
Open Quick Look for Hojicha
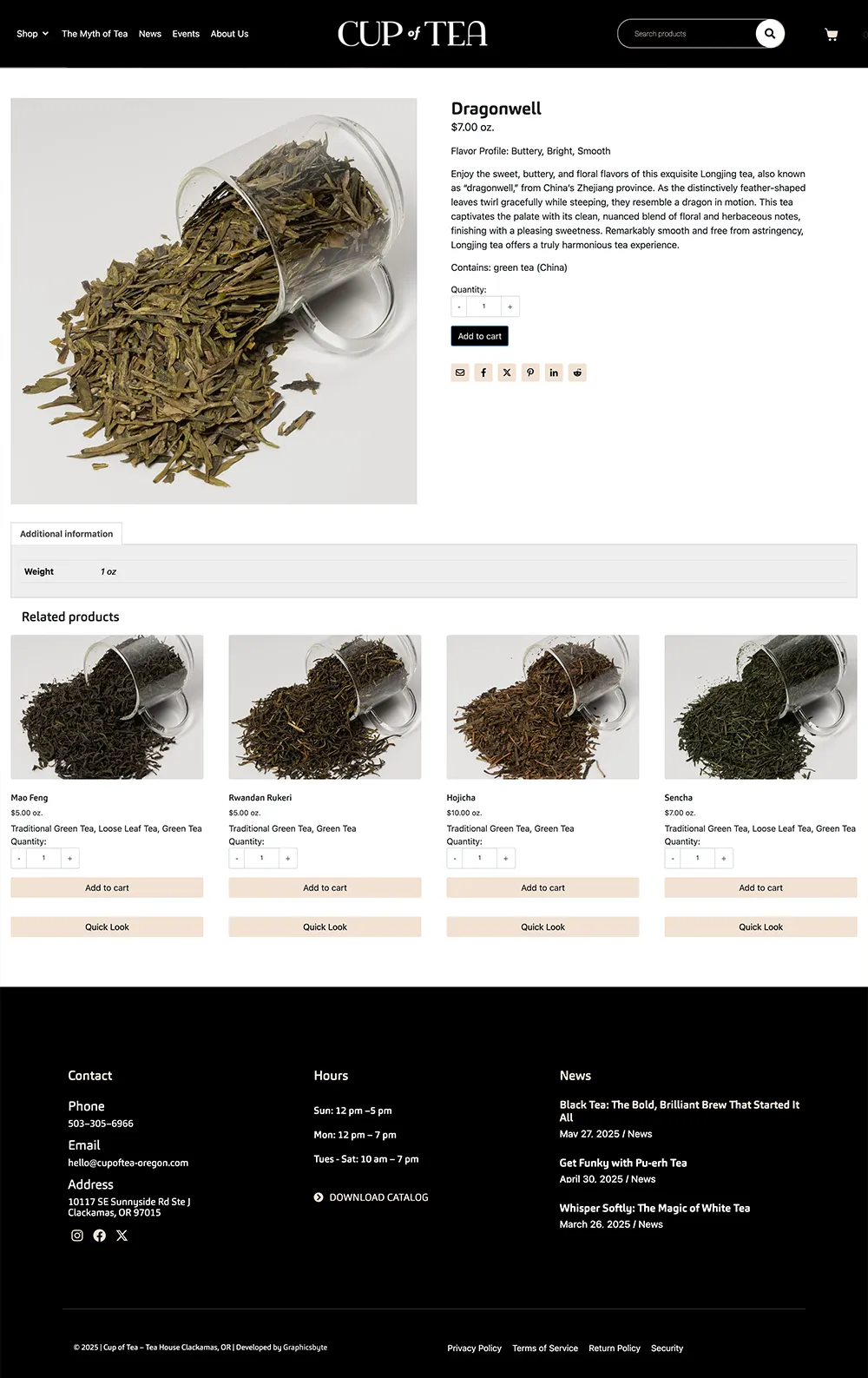point(542,927)
